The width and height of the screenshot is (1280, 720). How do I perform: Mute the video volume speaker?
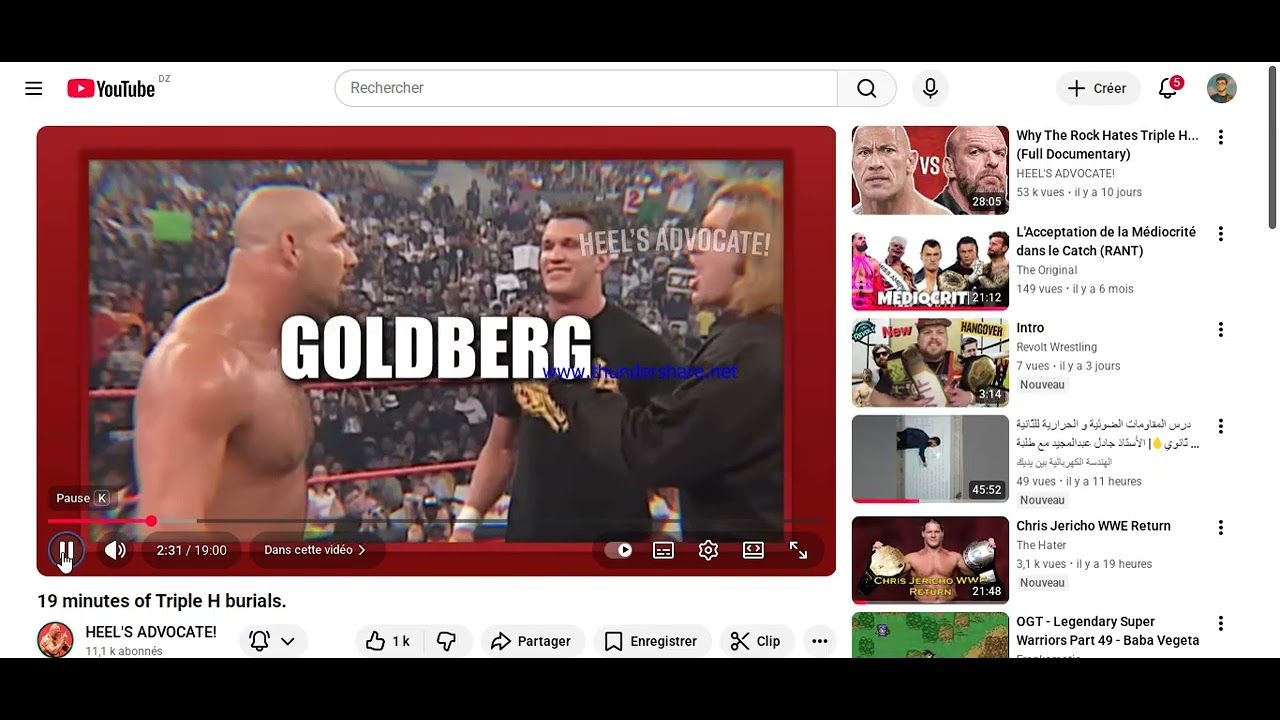pos(115,550)
